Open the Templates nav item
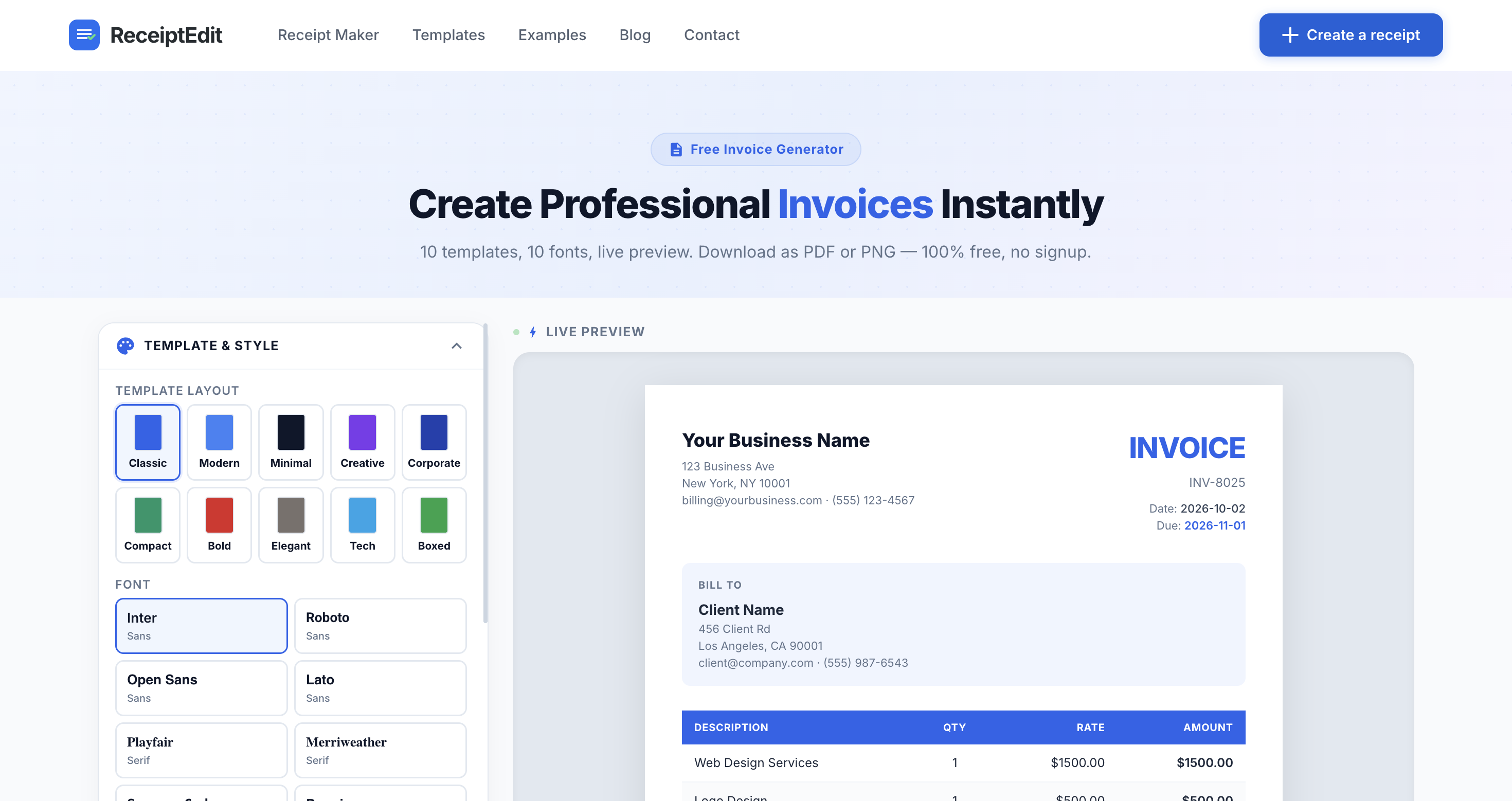 pos(448,34)
